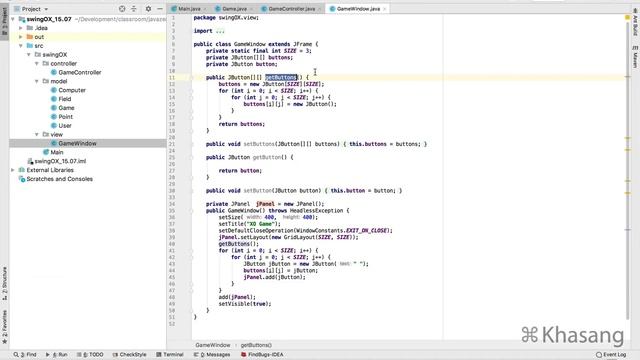Click fold marker at line 11
Screen dimensions: 640x360
[191, 78]
